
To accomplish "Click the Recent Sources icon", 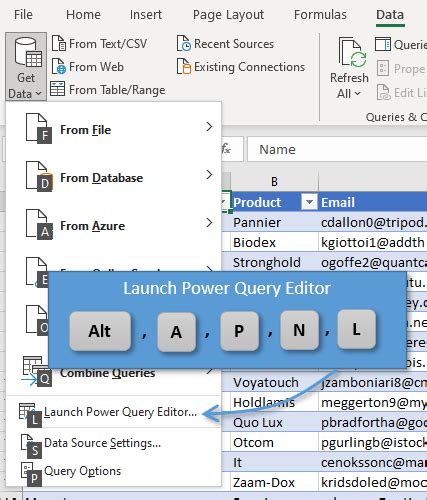I will coord(184,44).
